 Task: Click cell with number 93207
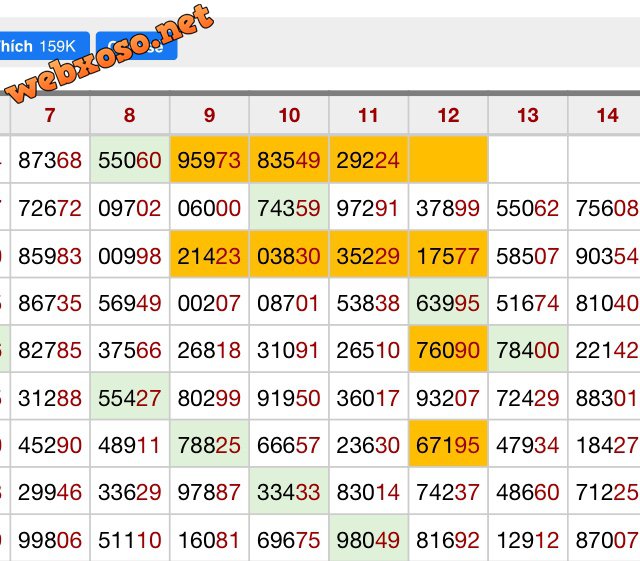pos(448,397)
